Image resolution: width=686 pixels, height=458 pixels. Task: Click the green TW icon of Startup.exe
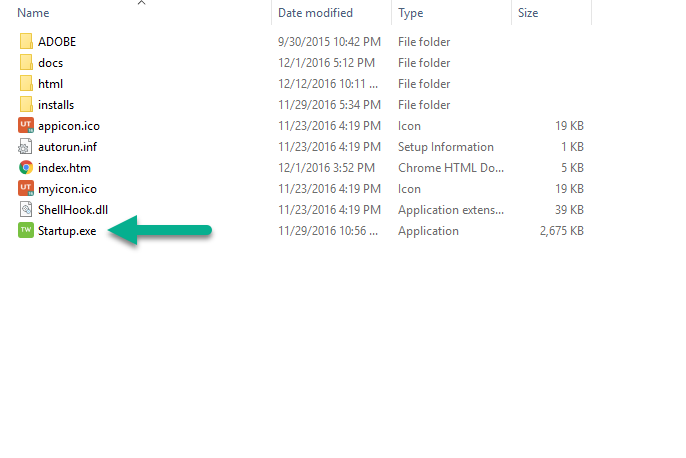(26, 231)
